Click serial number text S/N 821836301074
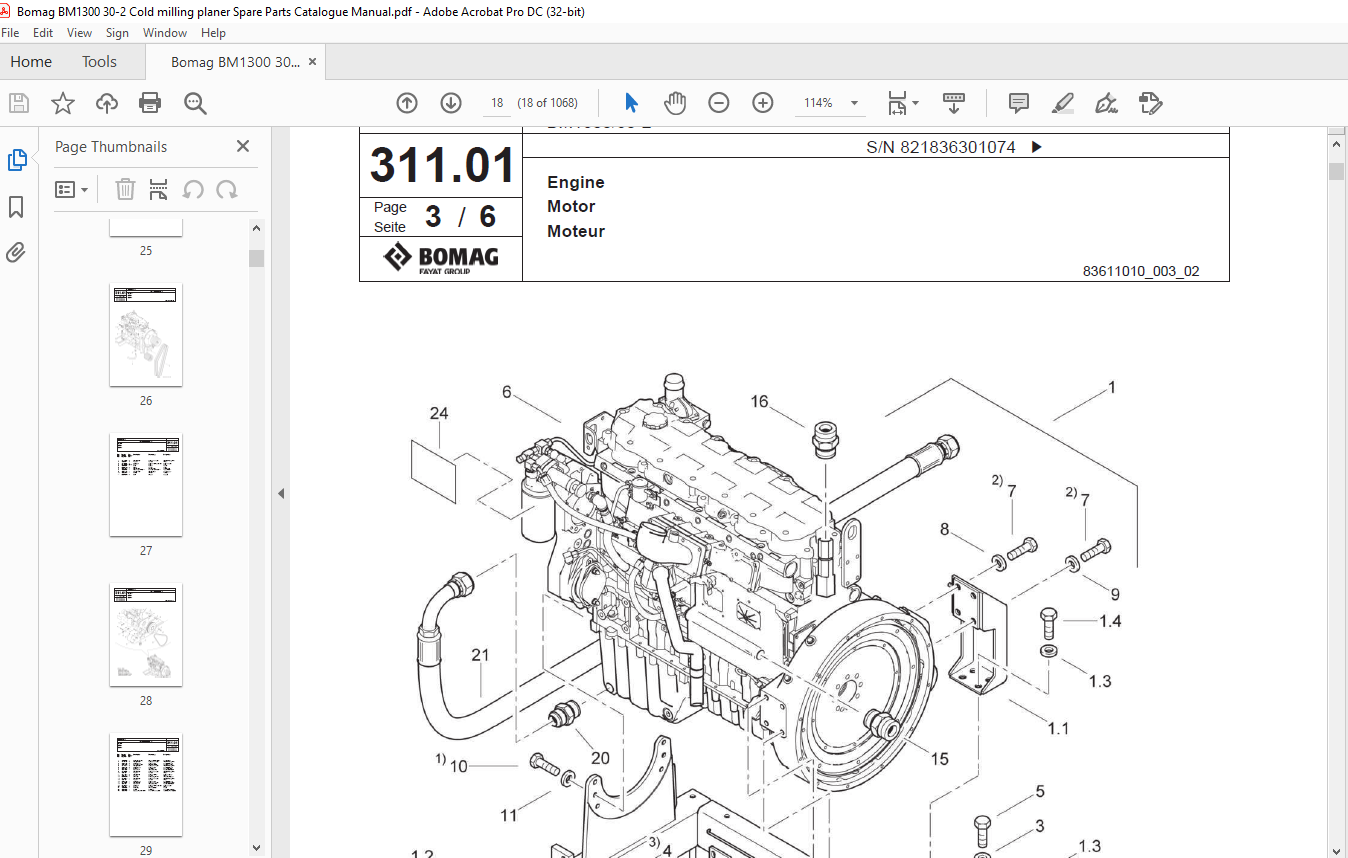Image resolution: width=1348 pixels, height=858 pixels. pos(941,147)
